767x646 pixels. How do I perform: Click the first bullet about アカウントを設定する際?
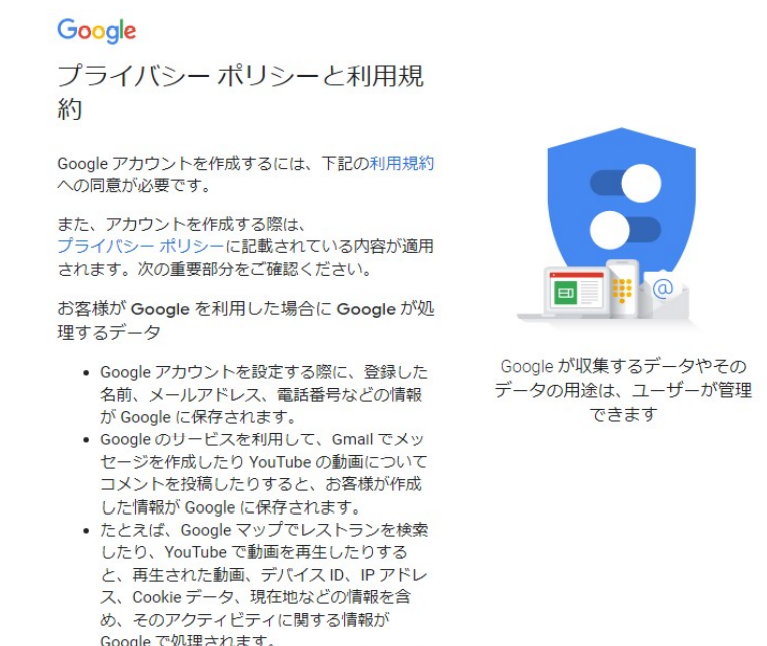click(x=264, y=394)
